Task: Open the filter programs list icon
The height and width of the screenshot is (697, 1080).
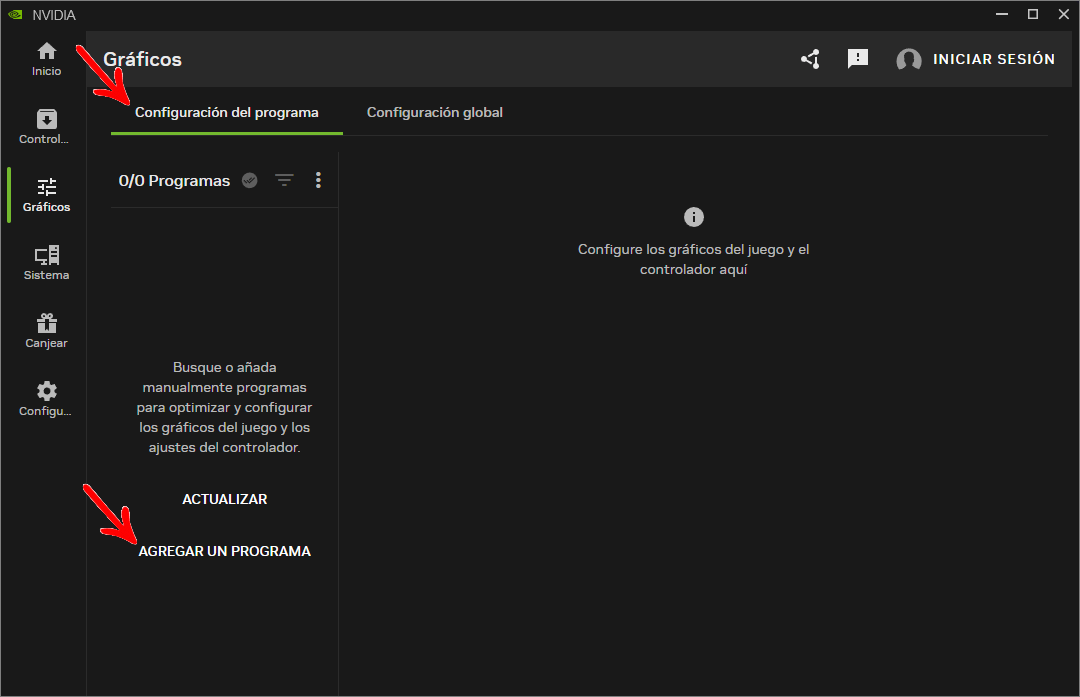Action: coord(284,180)
